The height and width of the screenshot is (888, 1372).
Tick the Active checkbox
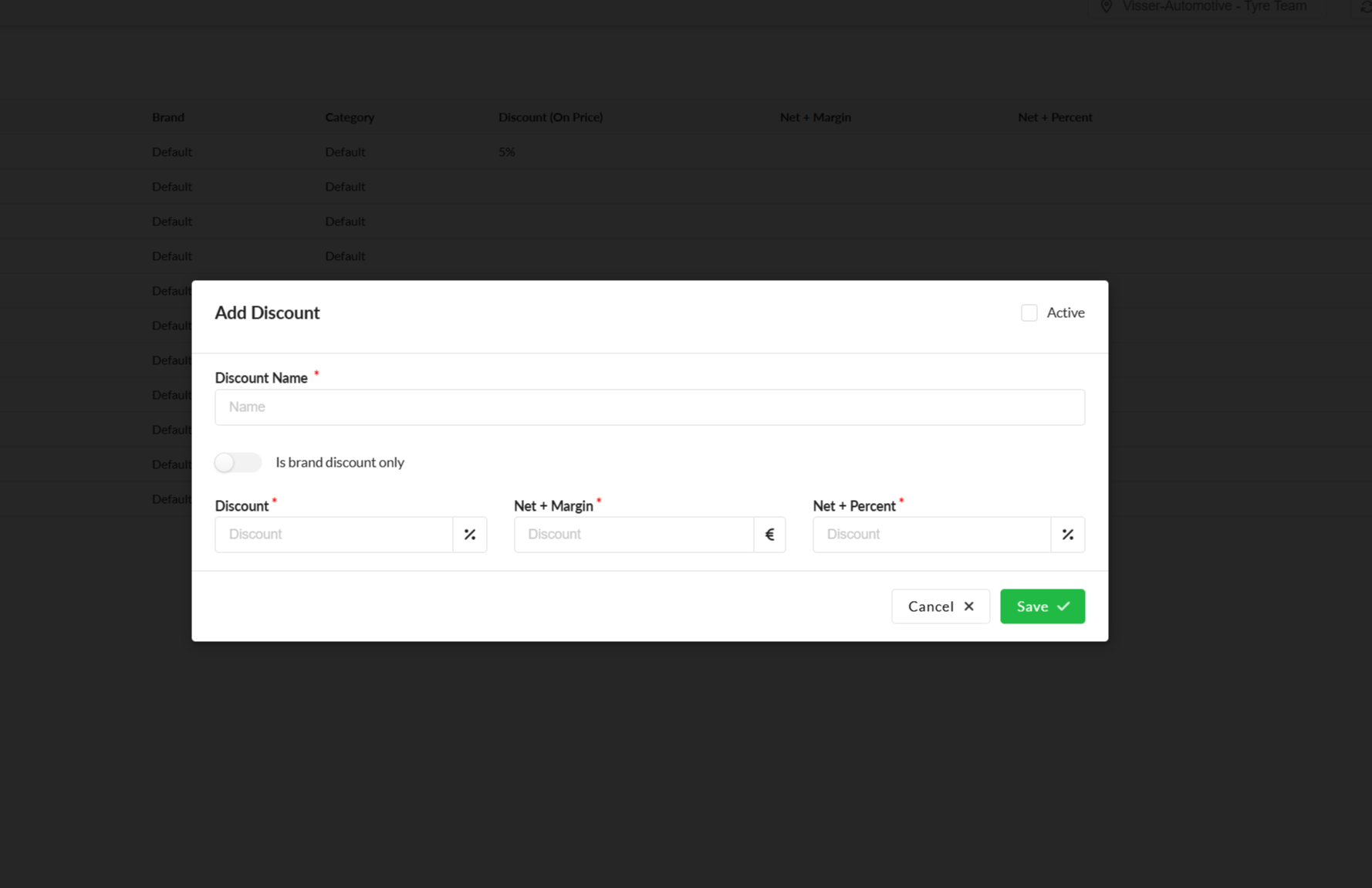coord(1029,312)
